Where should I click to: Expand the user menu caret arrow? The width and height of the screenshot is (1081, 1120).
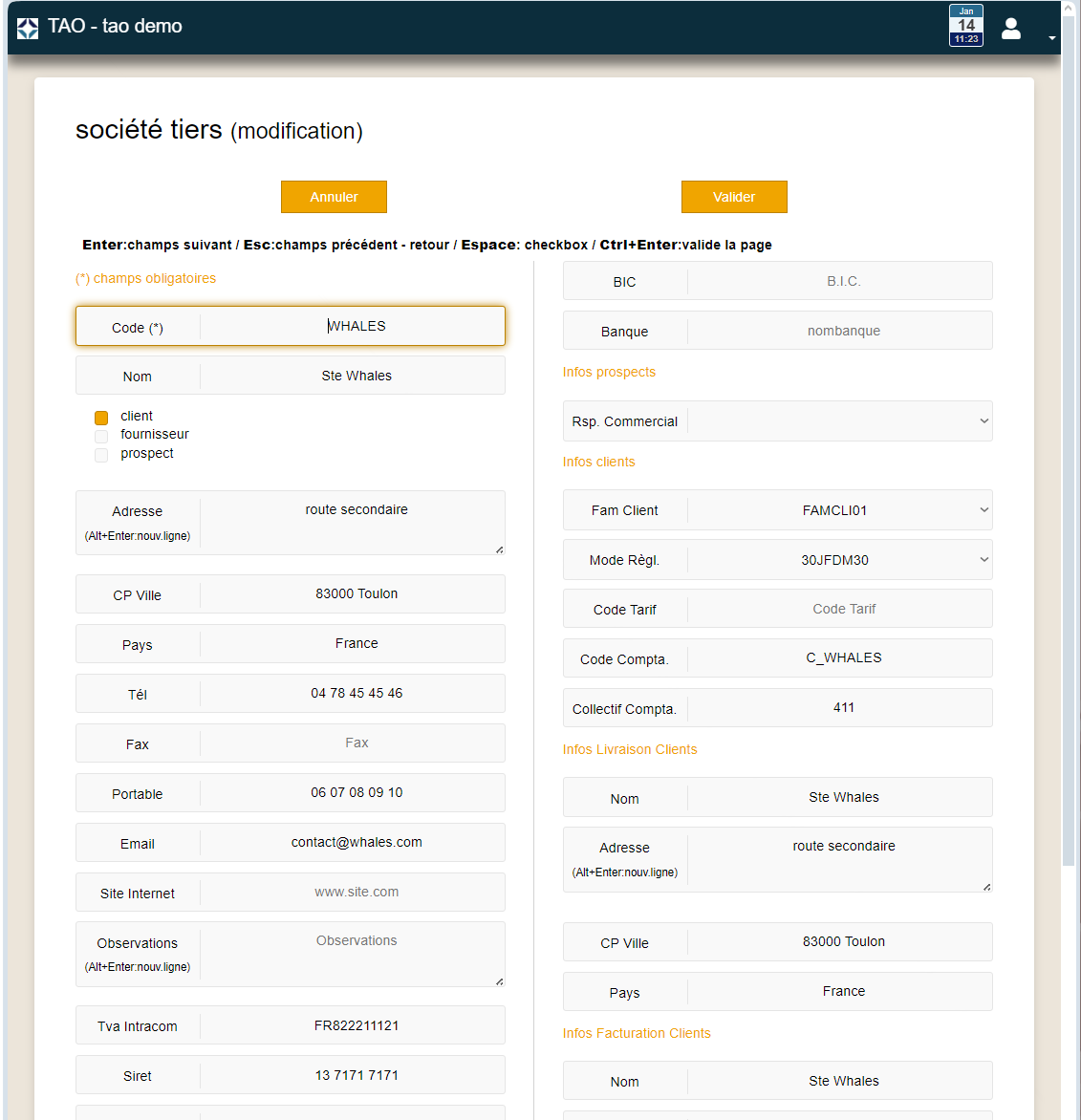(x=1051, y=38)
